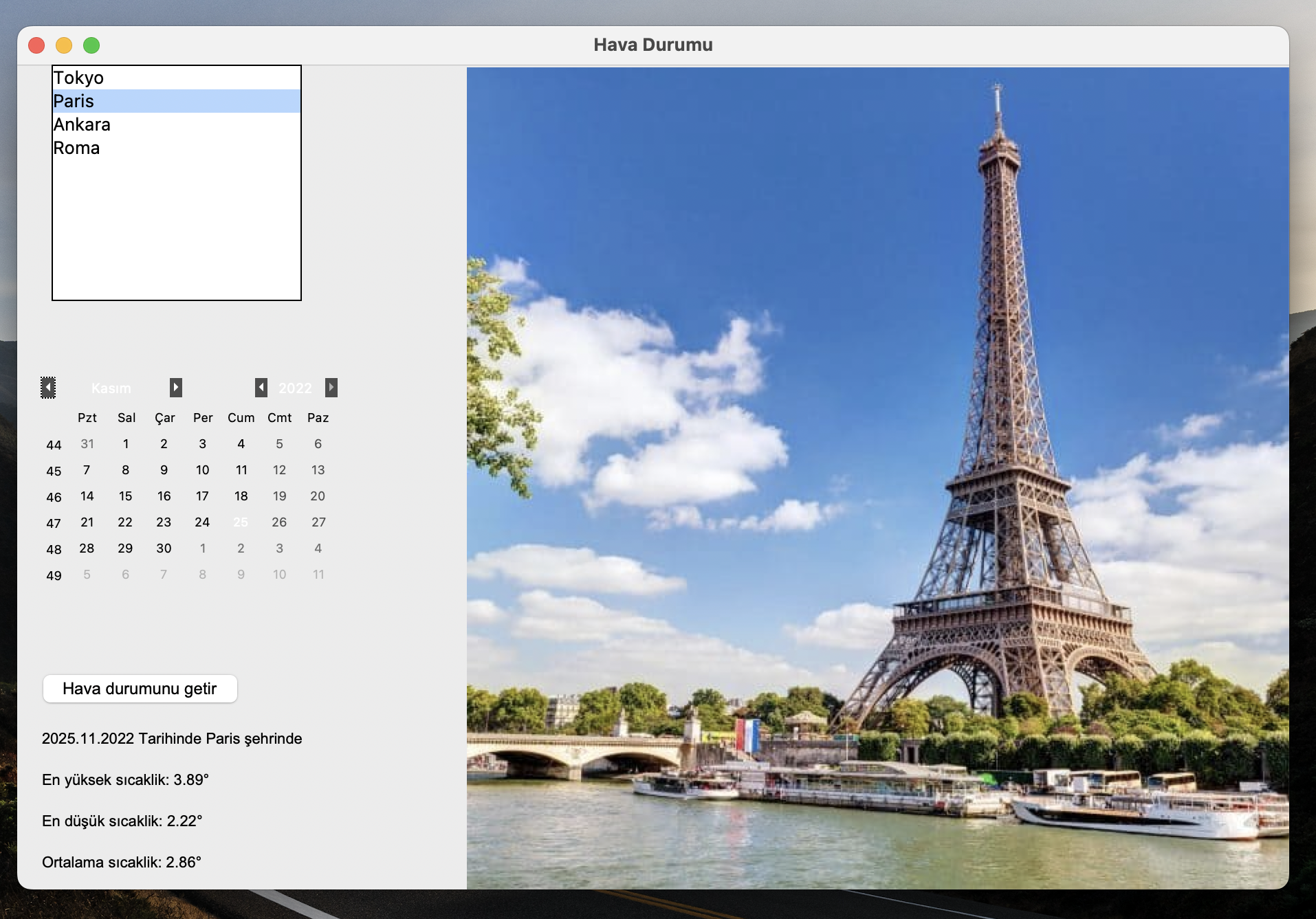Click the En yüksek sıcaklık result

coord(125,779)
